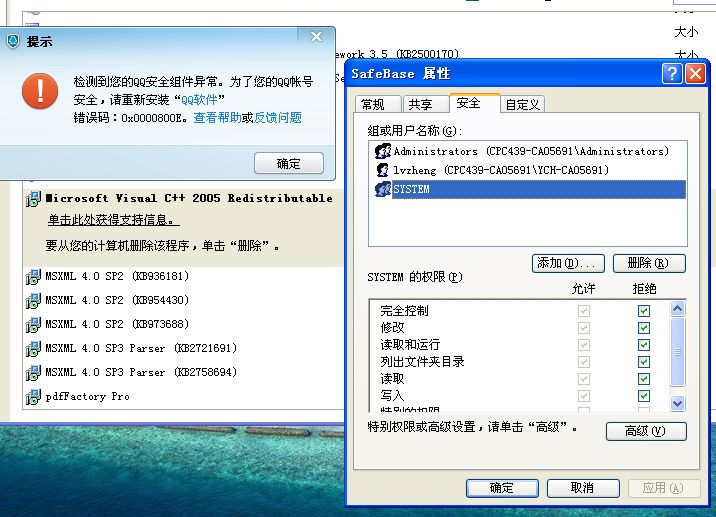
Task: Click icon beside MSXML 4.0 SP2 (KB936181)
Action: click(33, 276)
